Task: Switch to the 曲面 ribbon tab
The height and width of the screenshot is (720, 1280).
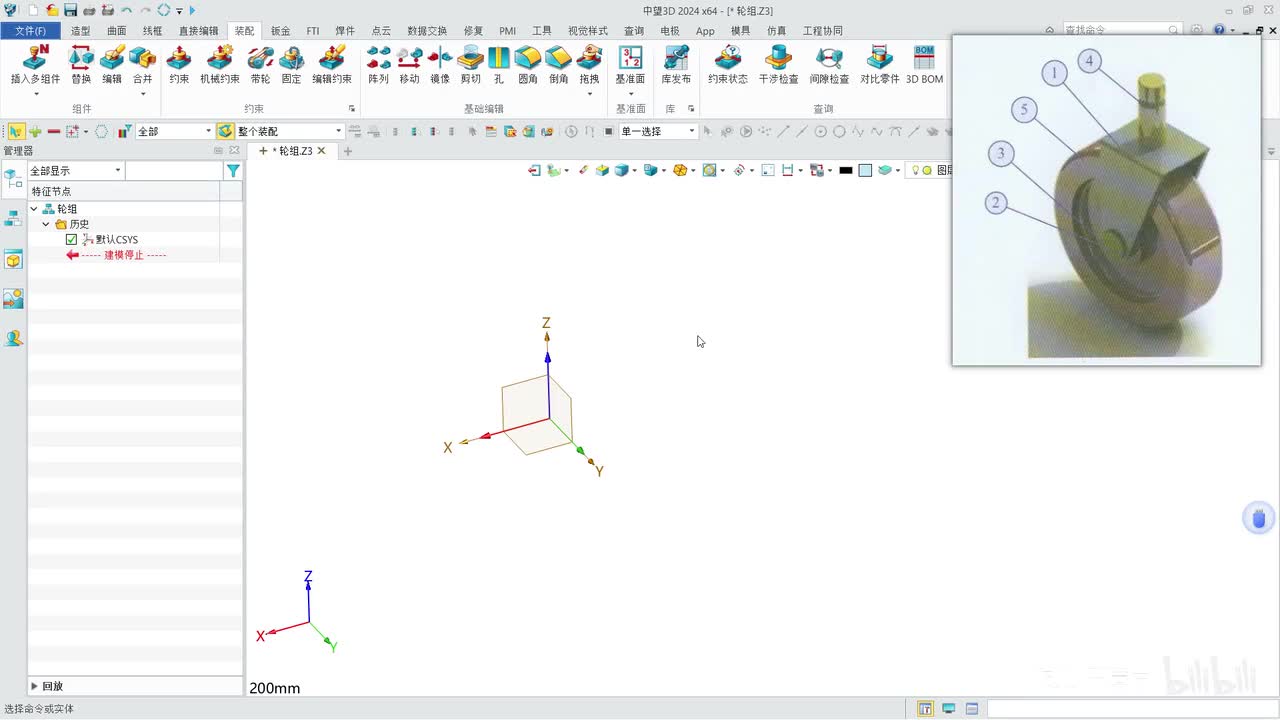Action: [116, 31]
